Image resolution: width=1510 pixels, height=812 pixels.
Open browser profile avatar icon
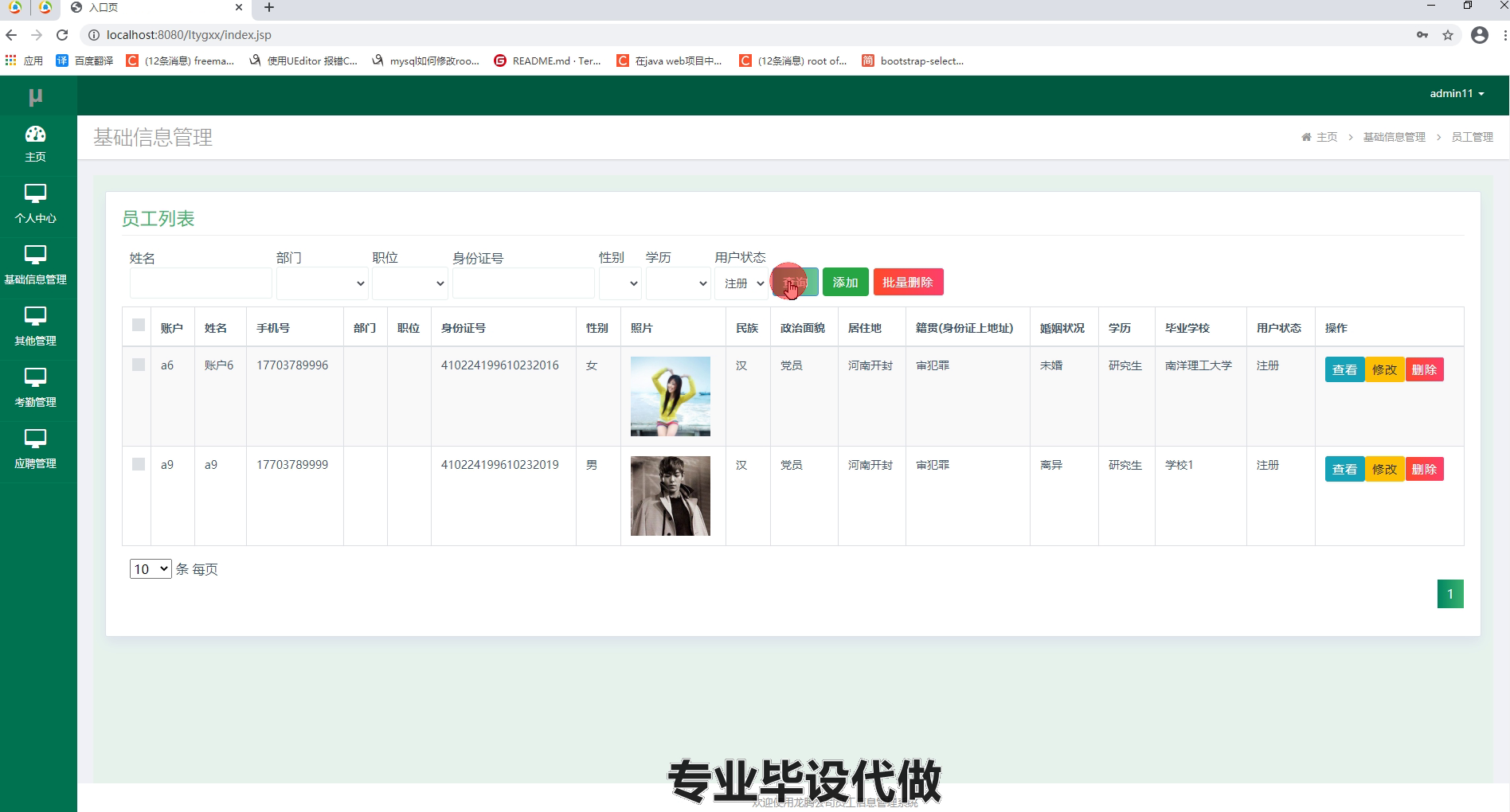click(x=1480, y=35)
